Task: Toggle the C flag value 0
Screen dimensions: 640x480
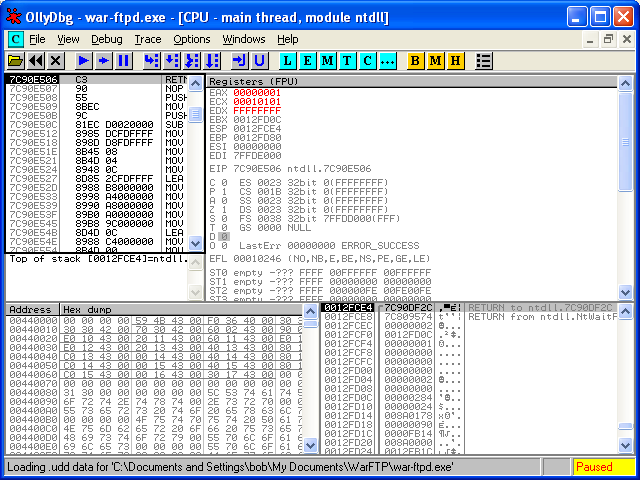Action: tap(224, 182)
